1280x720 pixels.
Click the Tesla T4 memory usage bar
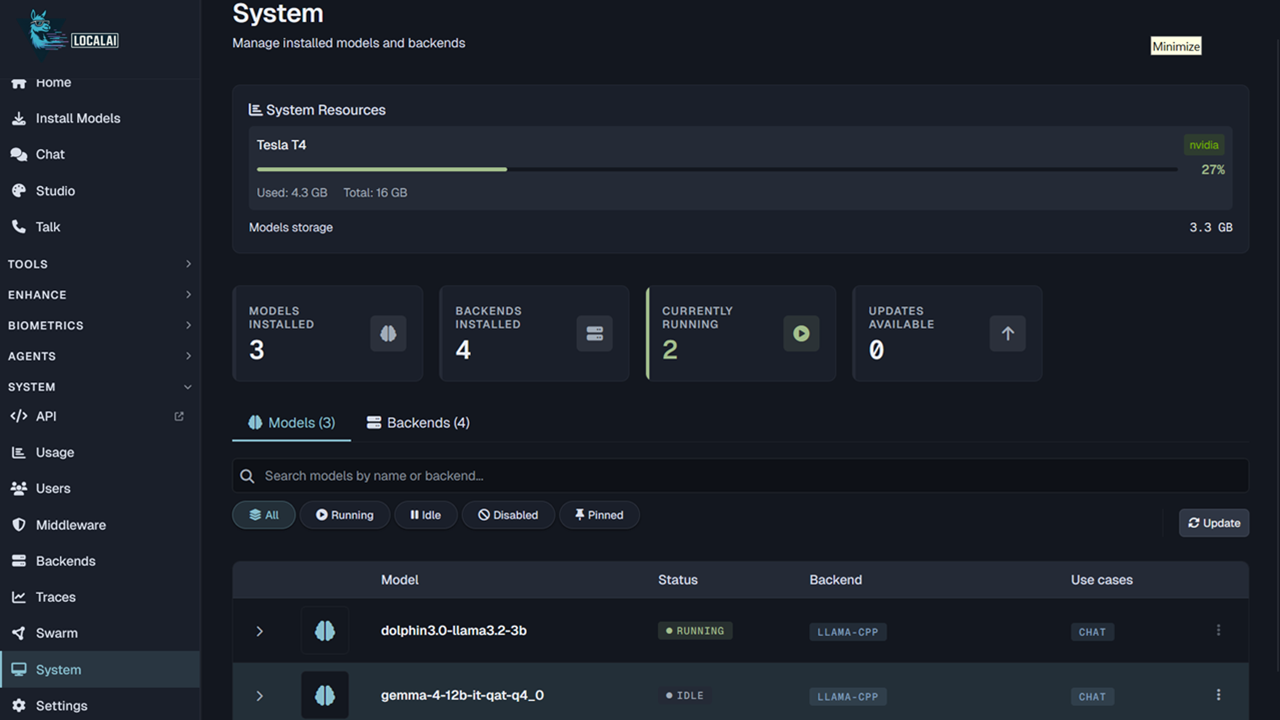[717, 170]
